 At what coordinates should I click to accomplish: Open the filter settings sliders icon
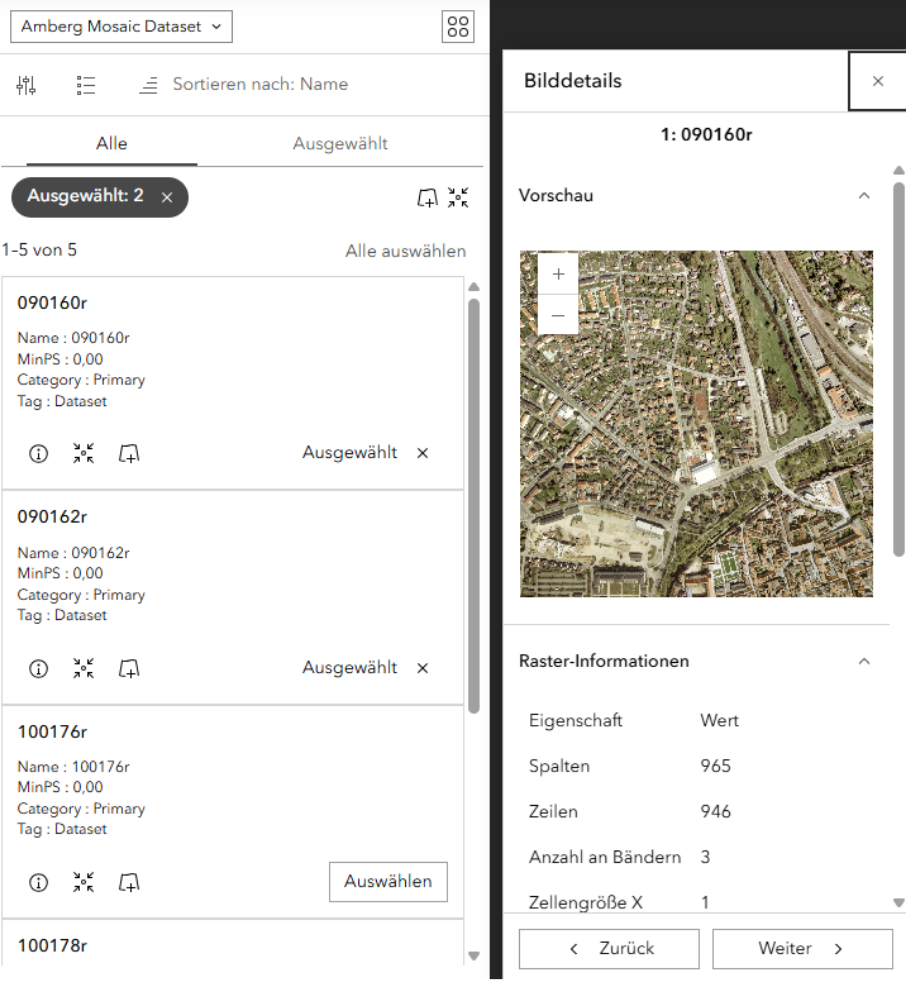(x=26, y=85)
